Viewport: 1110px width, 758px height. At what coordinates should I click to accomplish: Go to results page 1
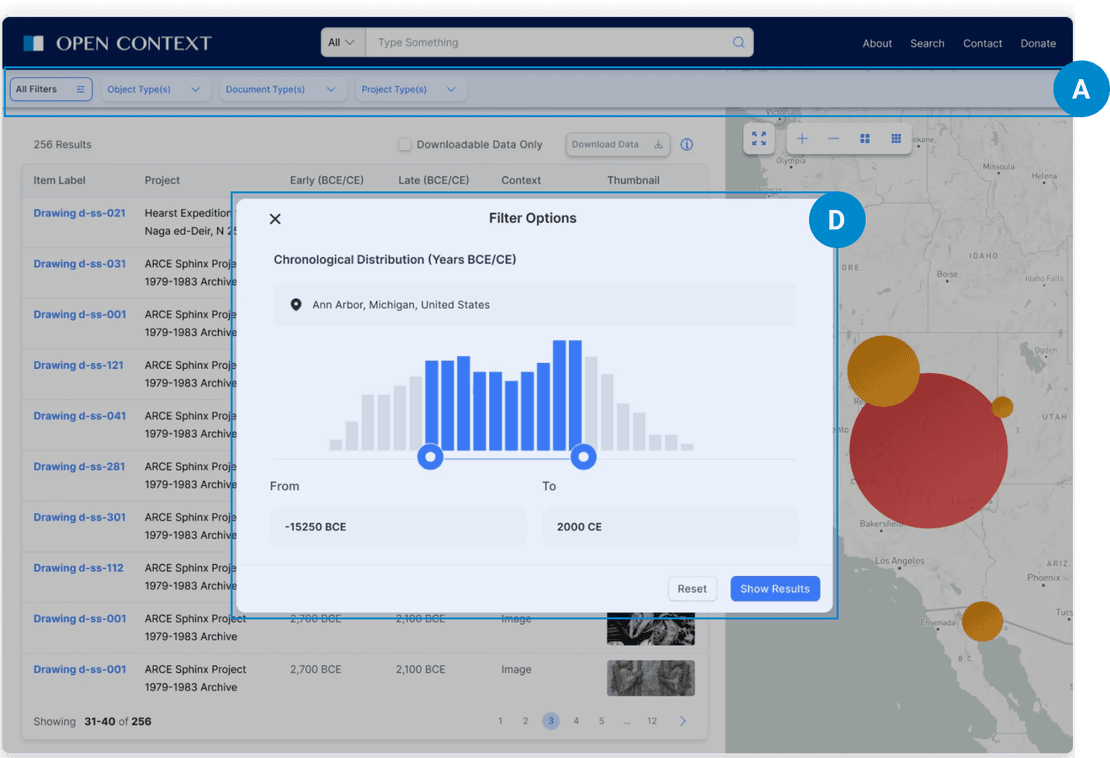click(500, 721)
